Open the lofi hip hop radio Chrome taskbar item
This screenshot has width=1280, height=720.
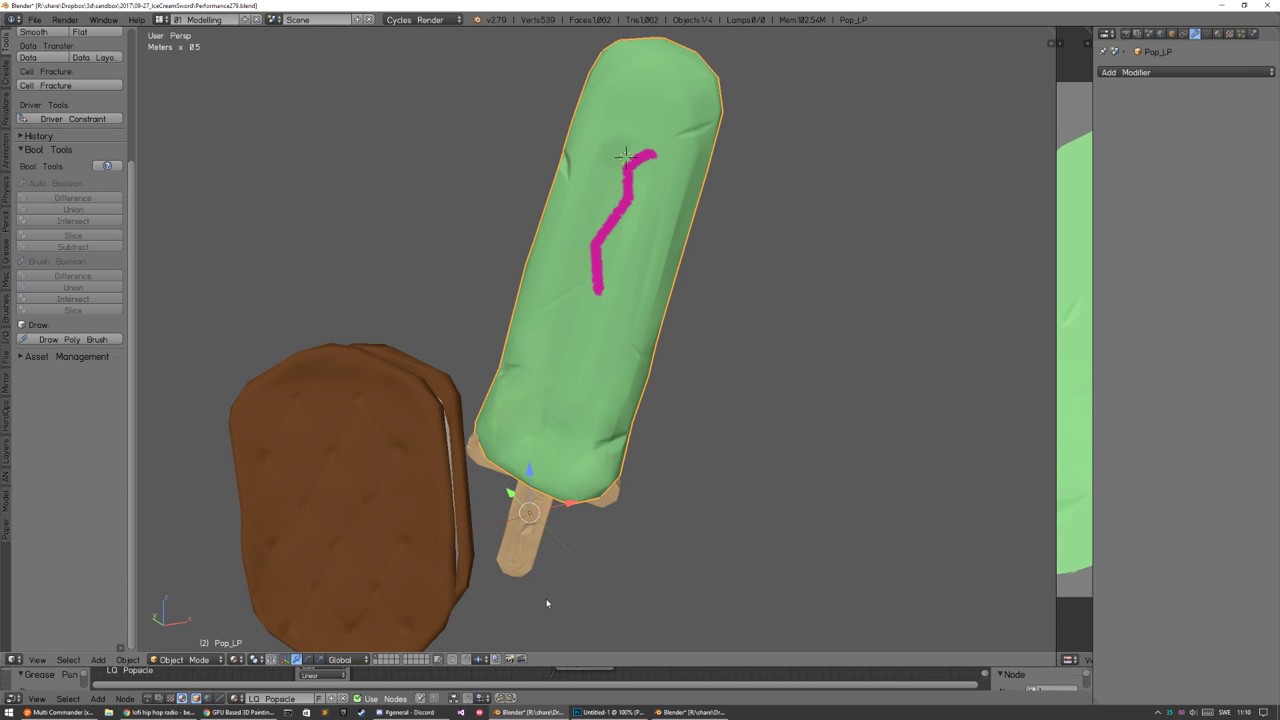pos(157,712)
